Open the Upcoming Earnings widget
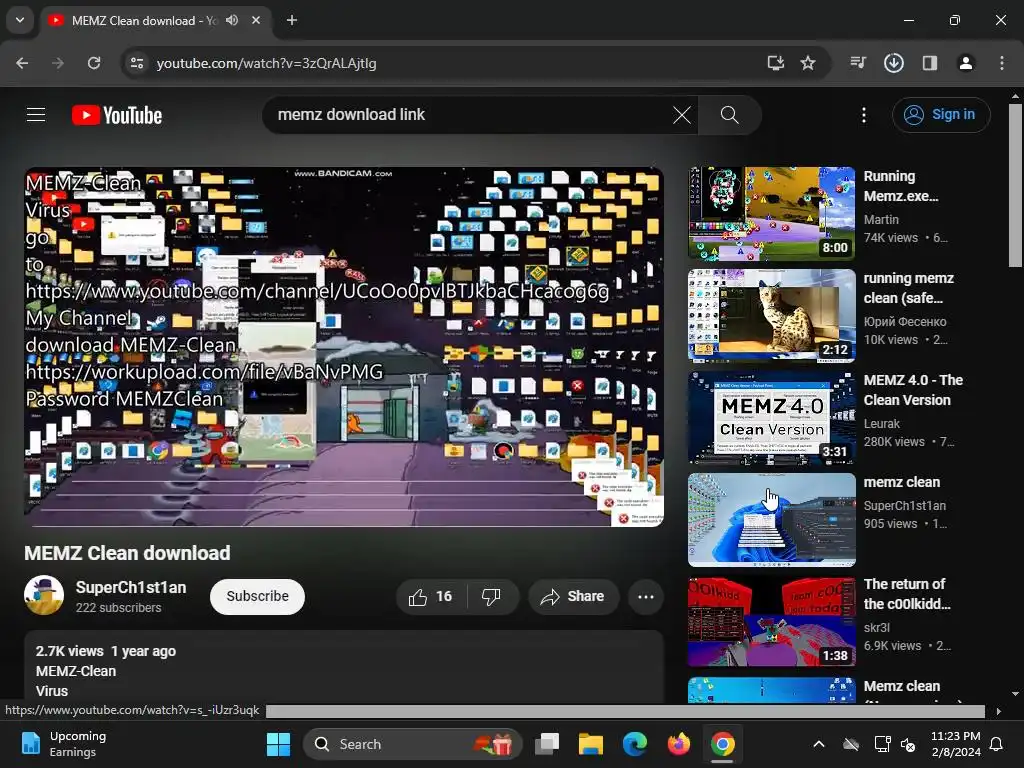This screenshot has width=1024, height=768. [63, 744]
